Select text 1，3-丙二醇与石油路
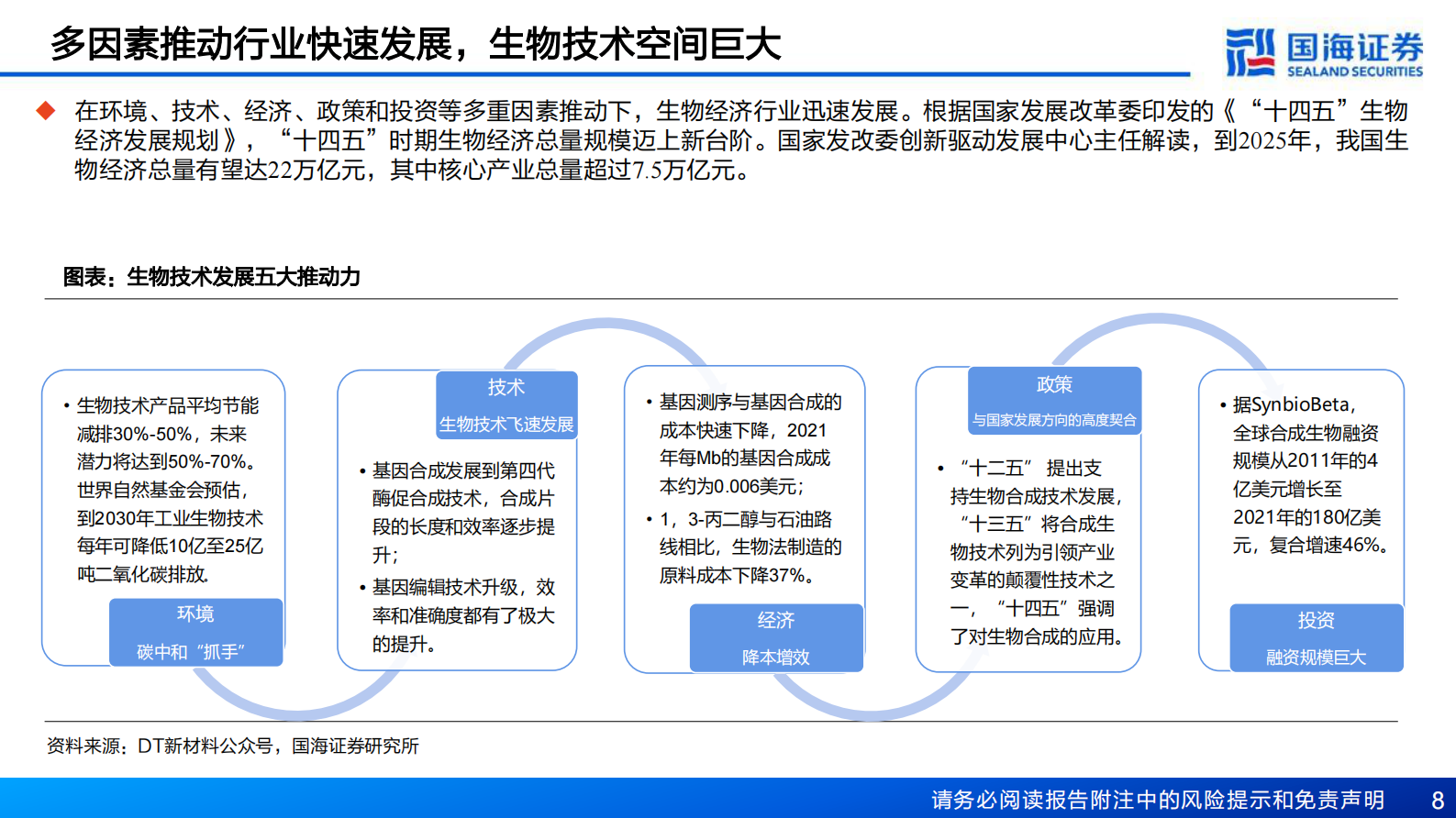 pyautogui.click(x=746, y=519)
